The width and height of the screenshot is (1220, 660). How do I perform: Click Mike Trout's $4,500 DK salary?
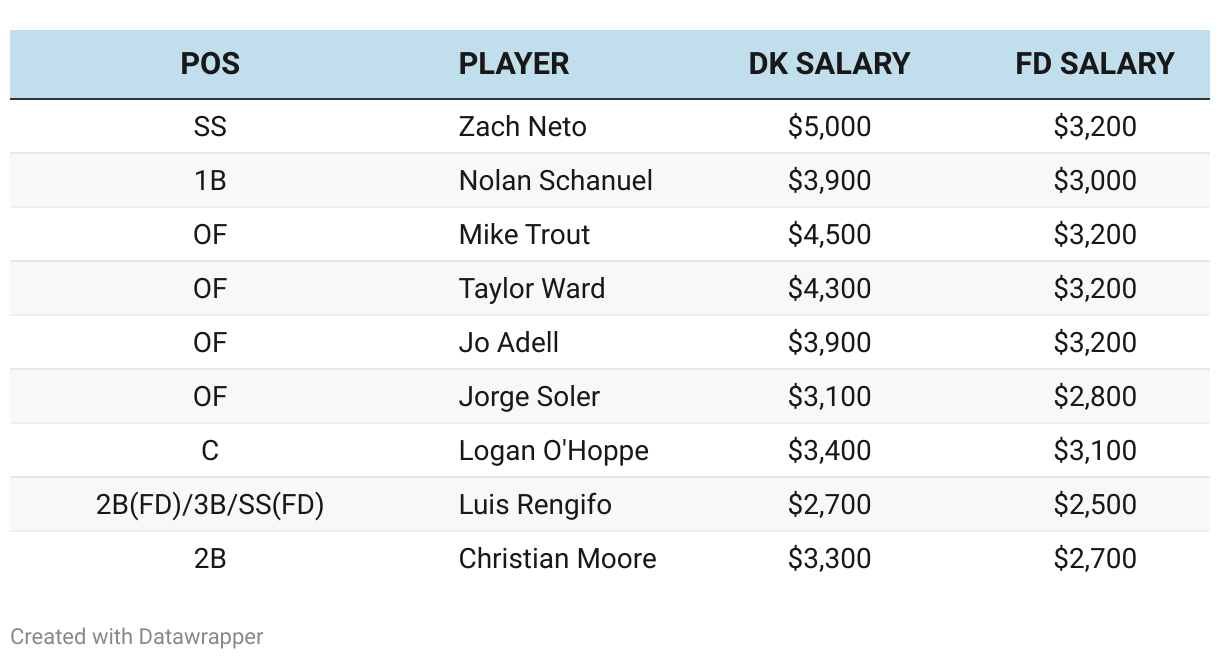coord(829,235)
